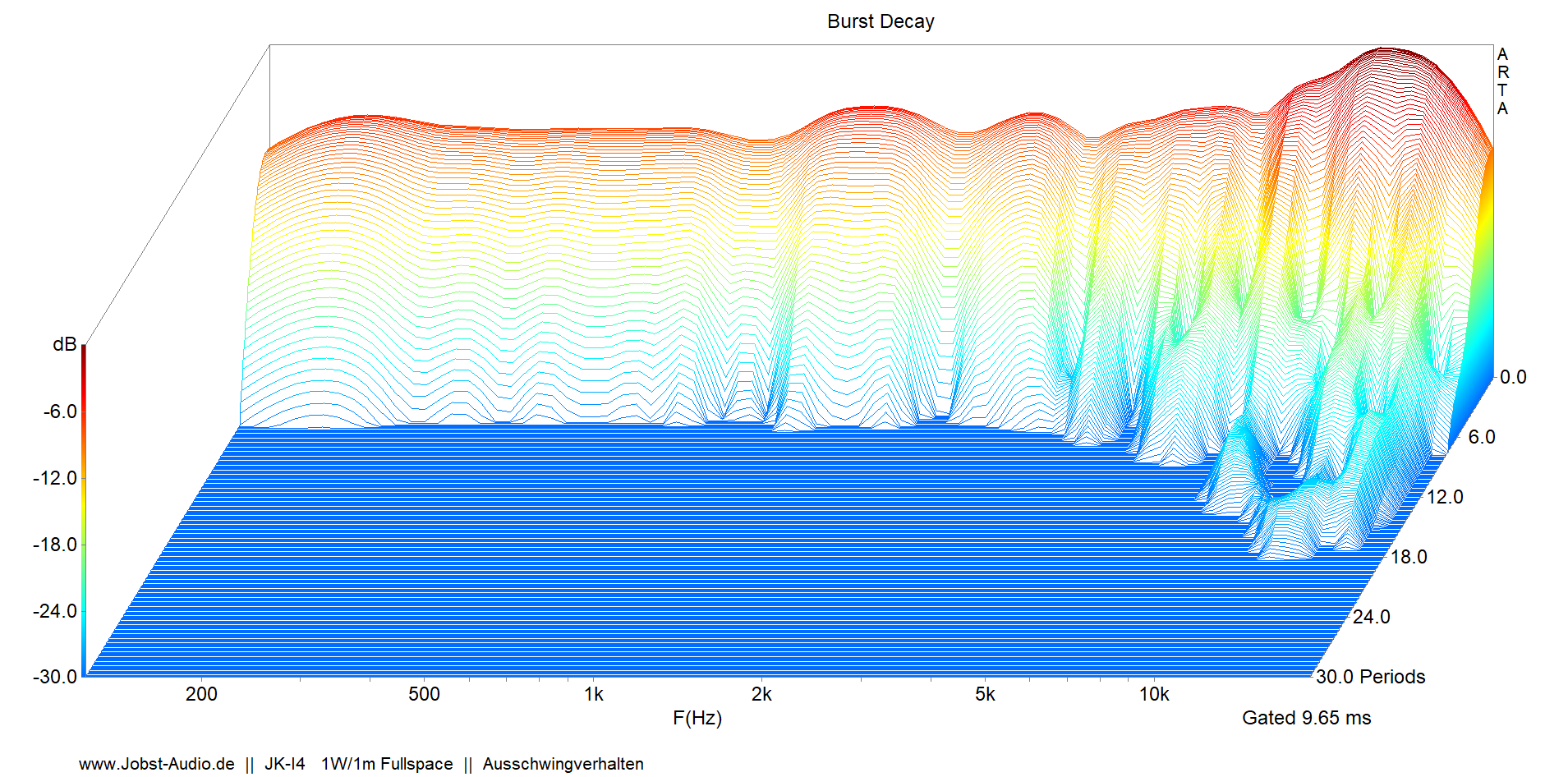Select the 200 Hz frequency axis label

[x=201, y=694]
